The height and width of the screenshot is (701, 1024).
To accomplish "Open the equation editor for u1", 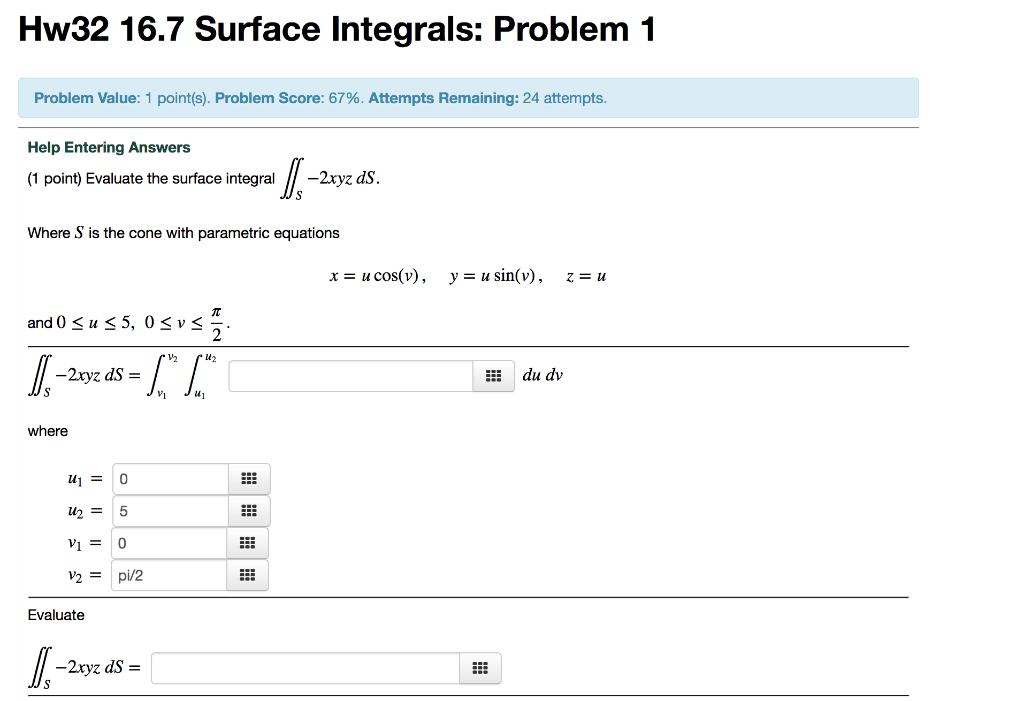I will 247,479.
